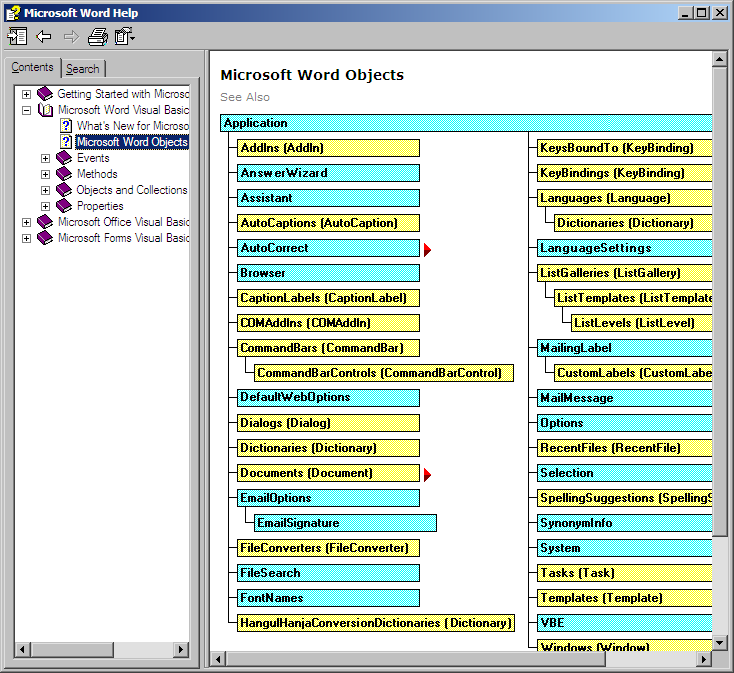The width and height of the screenshot is (734, 673).
Task: Expand the Objects and Collections node
Action: pyautogui.click(x=45, y=190)
